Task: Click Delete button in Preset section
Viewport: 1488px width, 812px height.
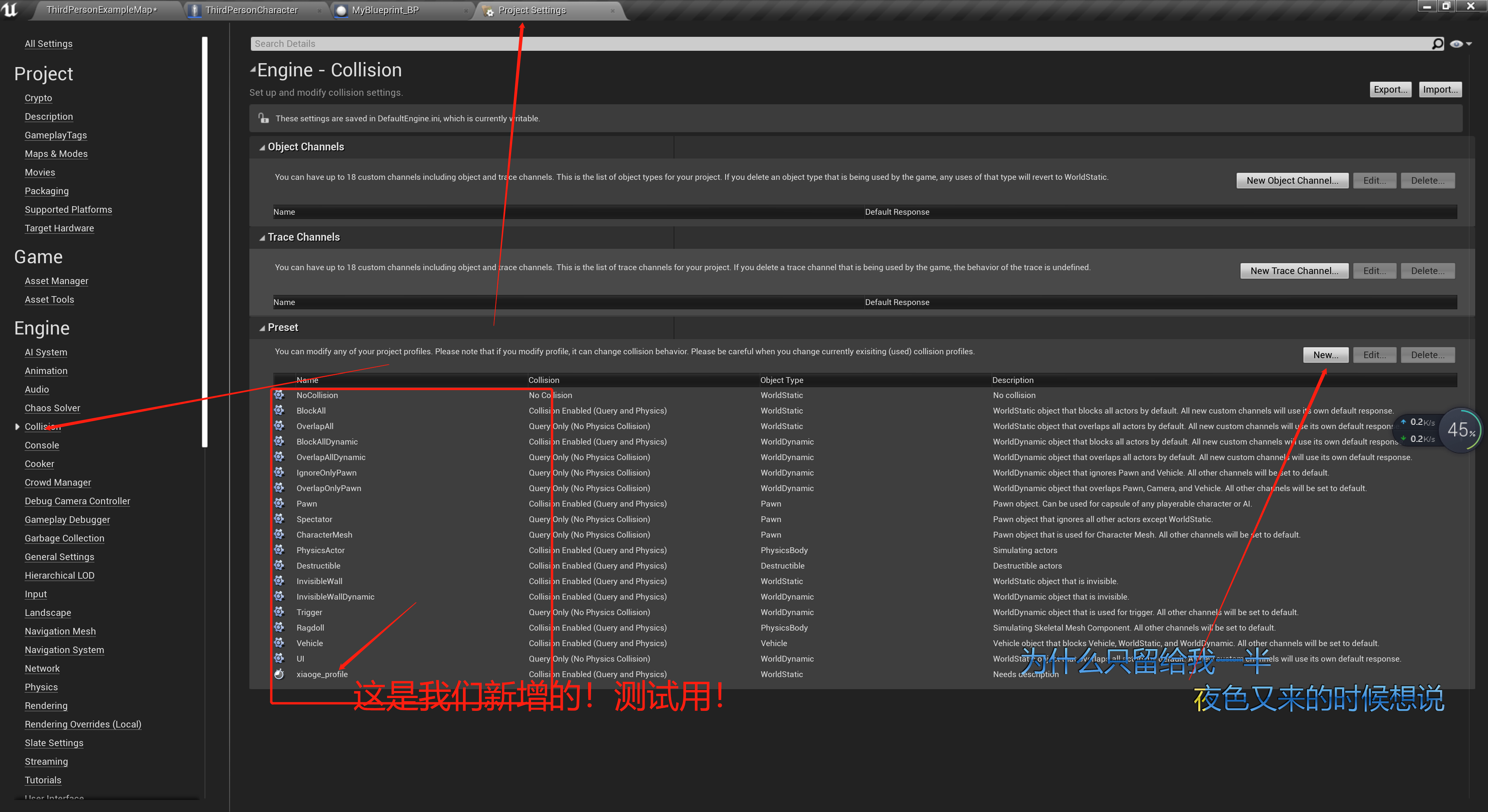Action: (1428, 355)
